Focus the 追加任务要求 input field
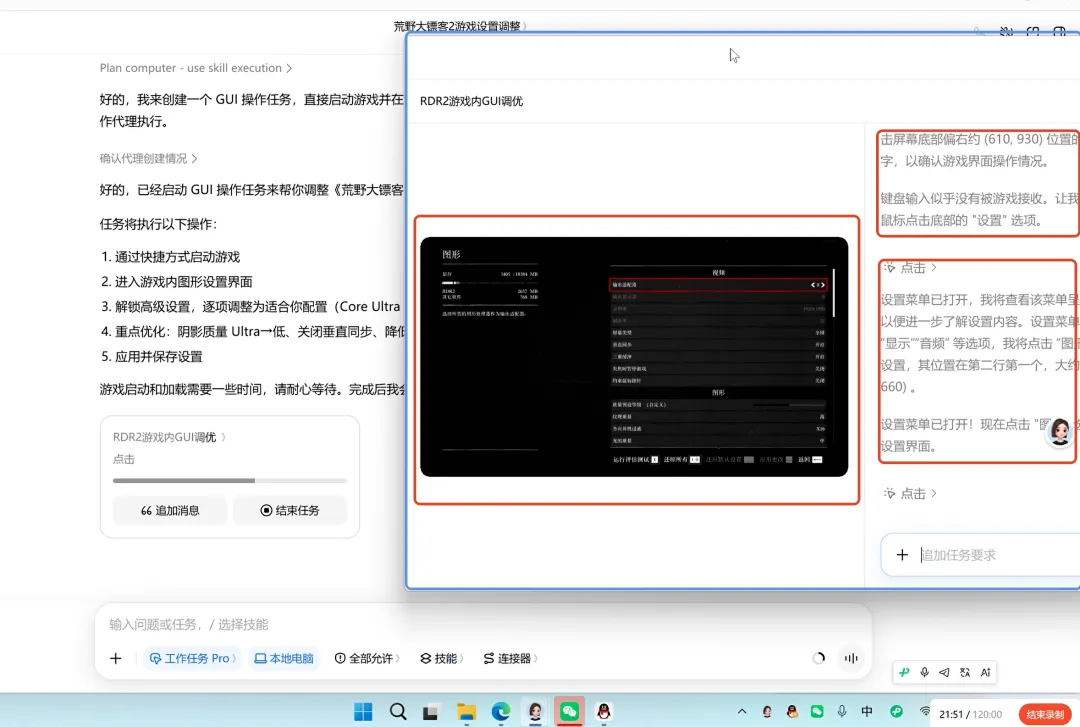The width and height of the screenshot is (1080, 727). [x=999, y=555]
